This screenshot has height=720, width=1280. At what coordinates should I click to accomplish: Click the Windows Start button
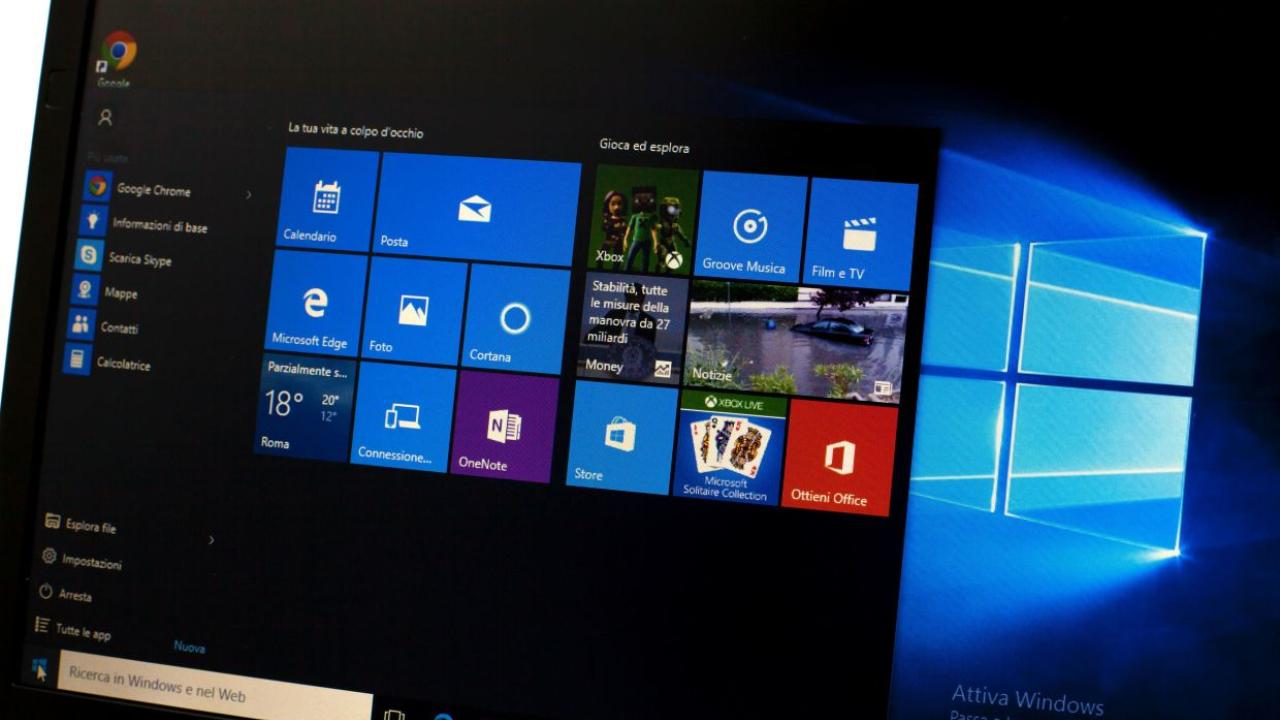tap(39, 668)
